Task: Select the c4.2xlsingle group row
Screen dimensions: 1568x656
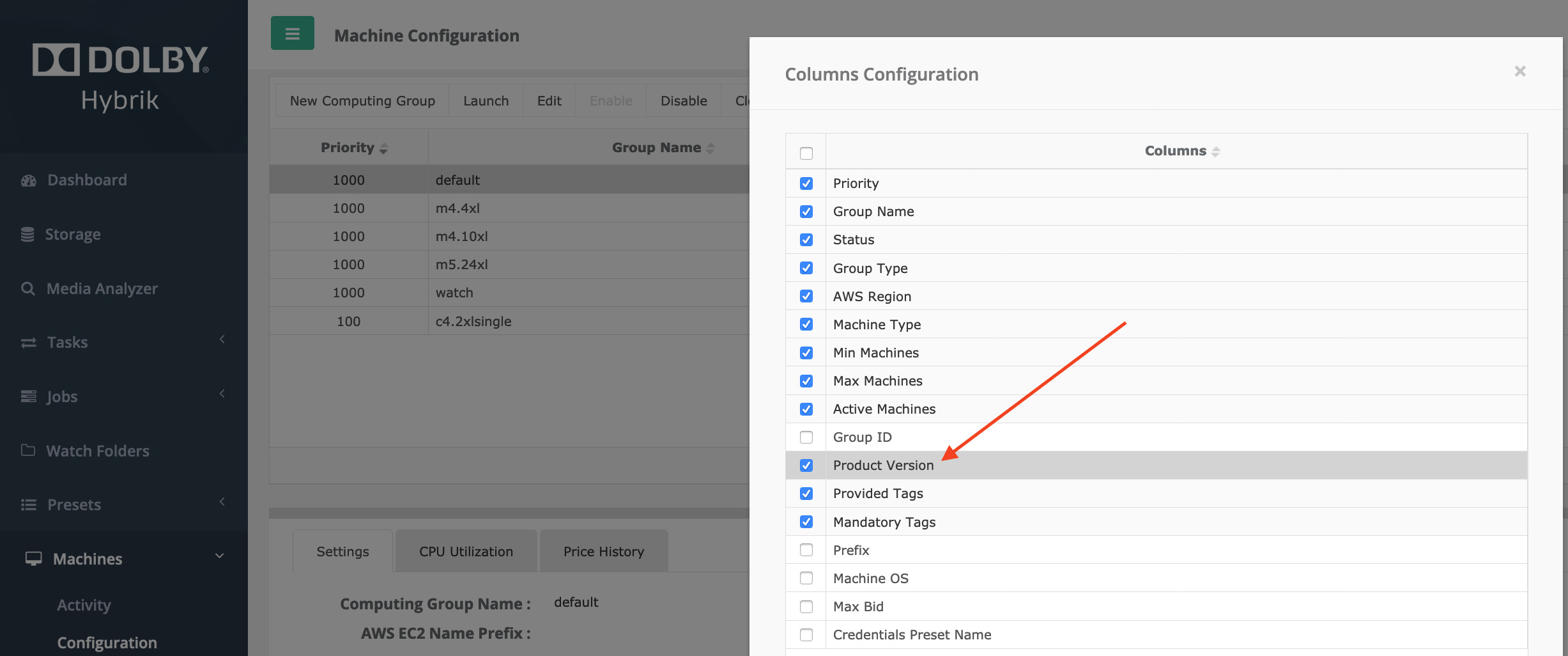Action: point(509,321)
